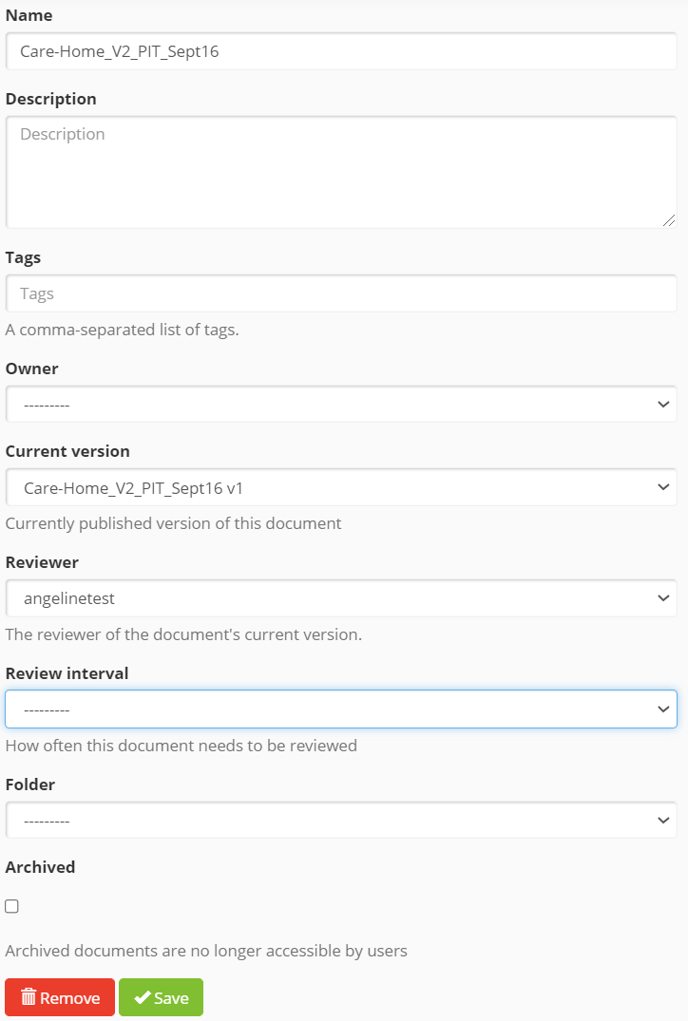Click the Reviewer field label
Screen dimensions: 688x1021
coord(42,562)
